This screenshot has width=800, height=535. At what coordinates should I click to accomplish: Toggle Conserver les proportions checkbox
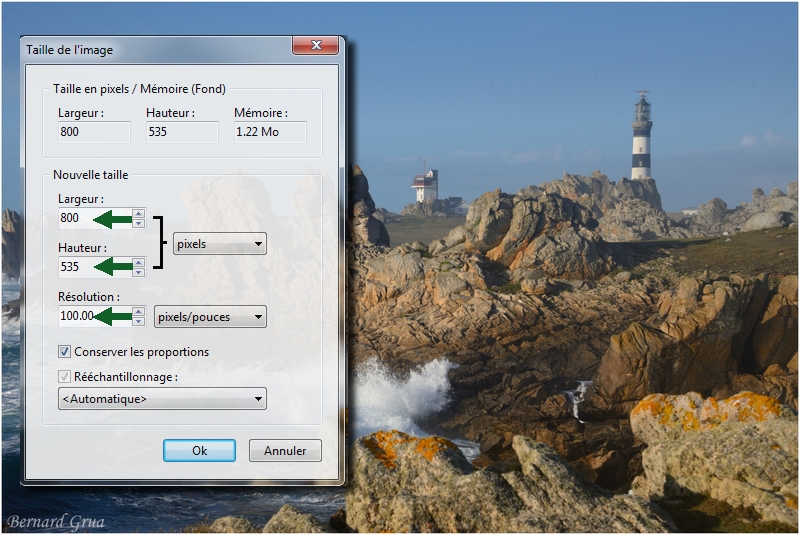(65, 352)
